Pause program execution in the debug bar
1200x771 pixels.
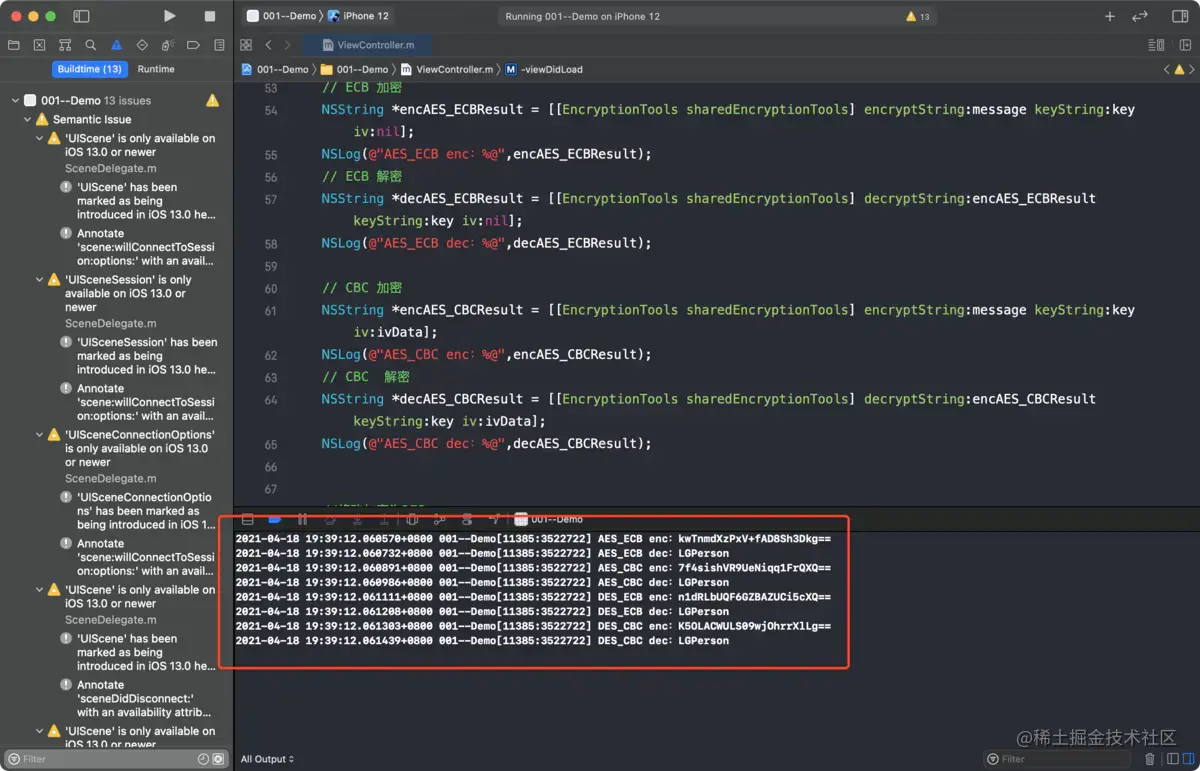tap(302, 519)
